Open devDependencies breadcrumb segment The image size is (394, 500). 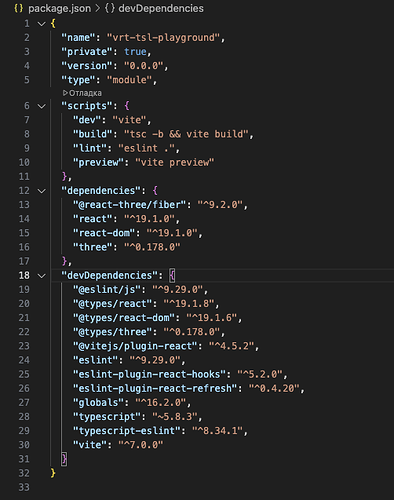(161, 8)
